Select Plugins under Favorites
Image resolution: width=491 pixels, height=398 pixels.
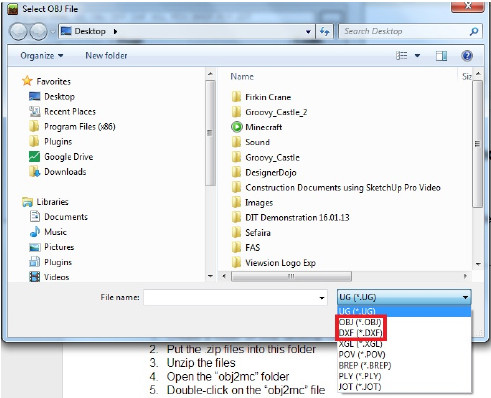click(x=50, y=141)
